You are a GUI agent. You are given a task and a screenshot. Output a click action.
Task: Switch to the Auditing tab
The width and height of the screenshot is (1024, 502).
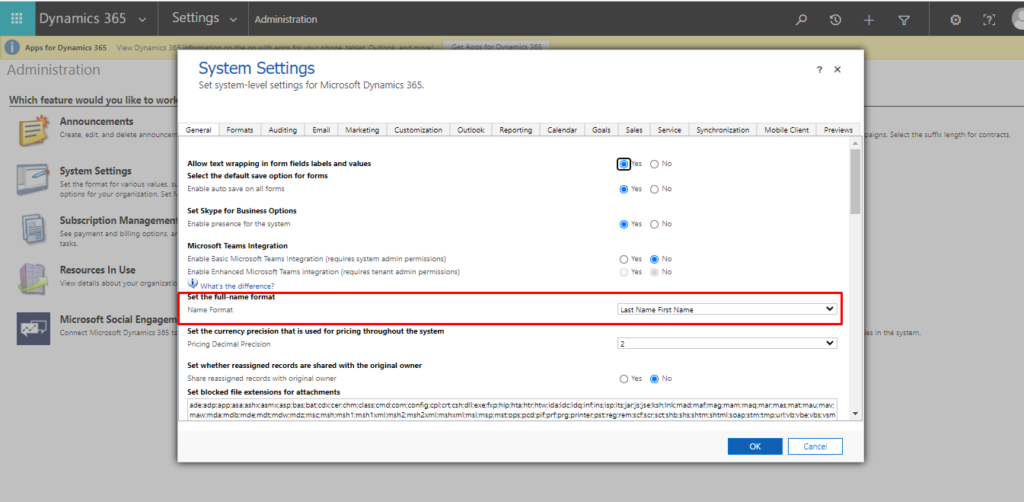[283, 130]
